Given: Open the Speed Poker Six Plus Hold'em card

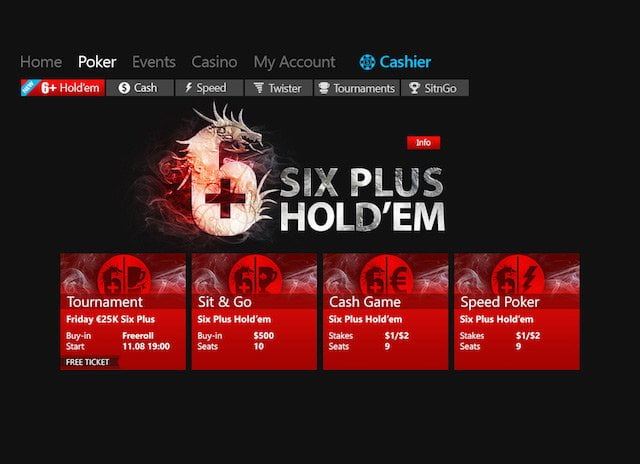Looking at the screenshot, I should 517,312.
